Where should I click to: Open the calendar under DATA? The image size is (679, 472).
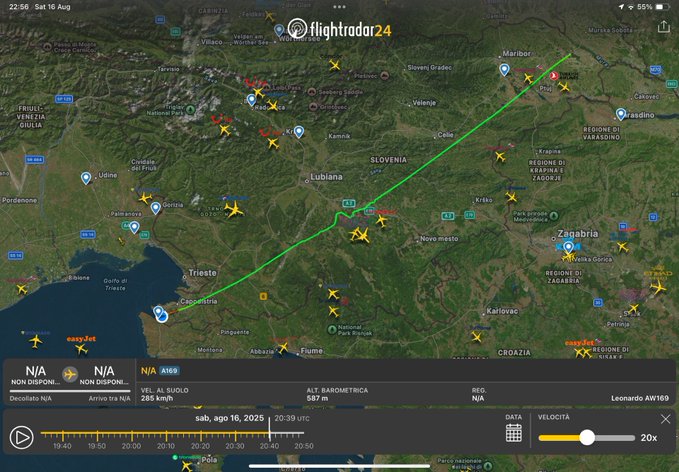tap(514, 433)
